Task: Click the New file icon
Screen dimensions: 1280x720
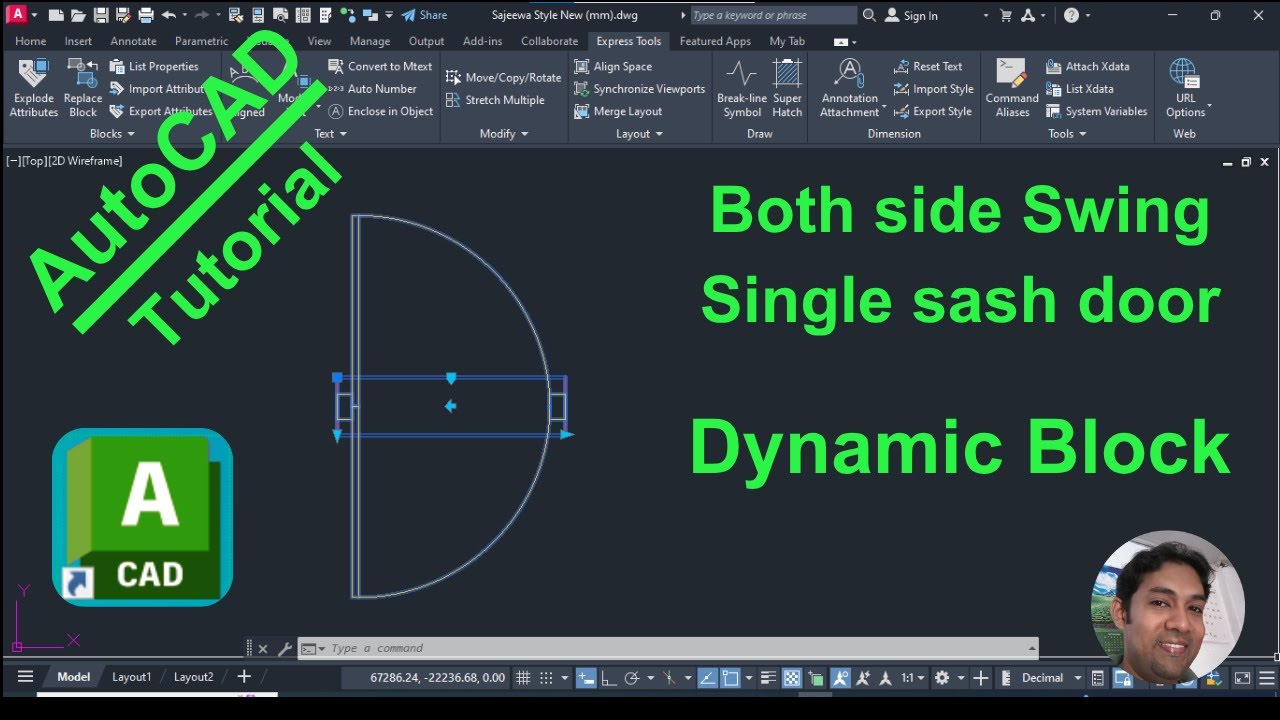Action: [56, 15]
